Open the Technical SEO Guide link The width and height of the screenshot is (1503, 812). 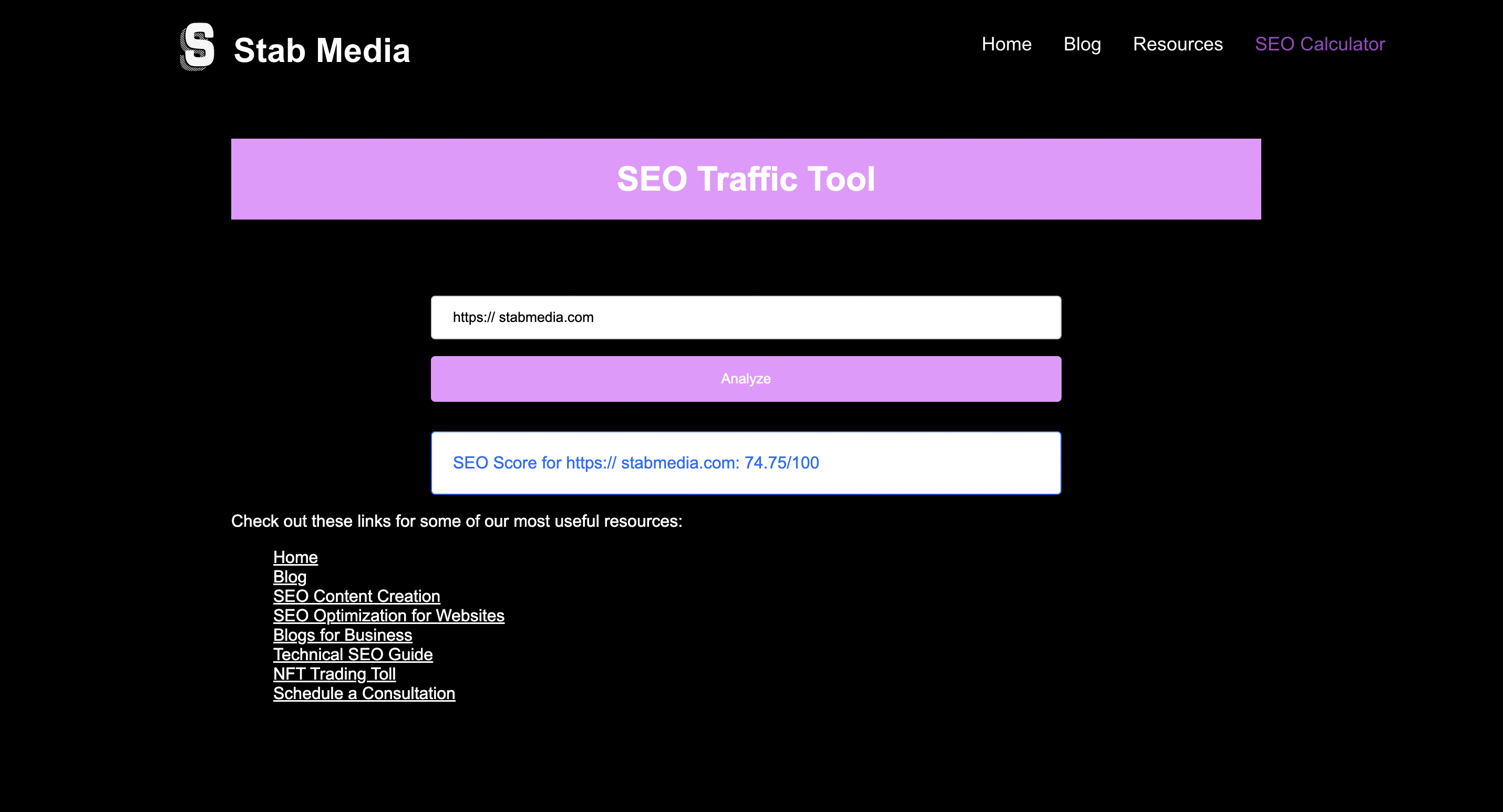click(353, 654)
